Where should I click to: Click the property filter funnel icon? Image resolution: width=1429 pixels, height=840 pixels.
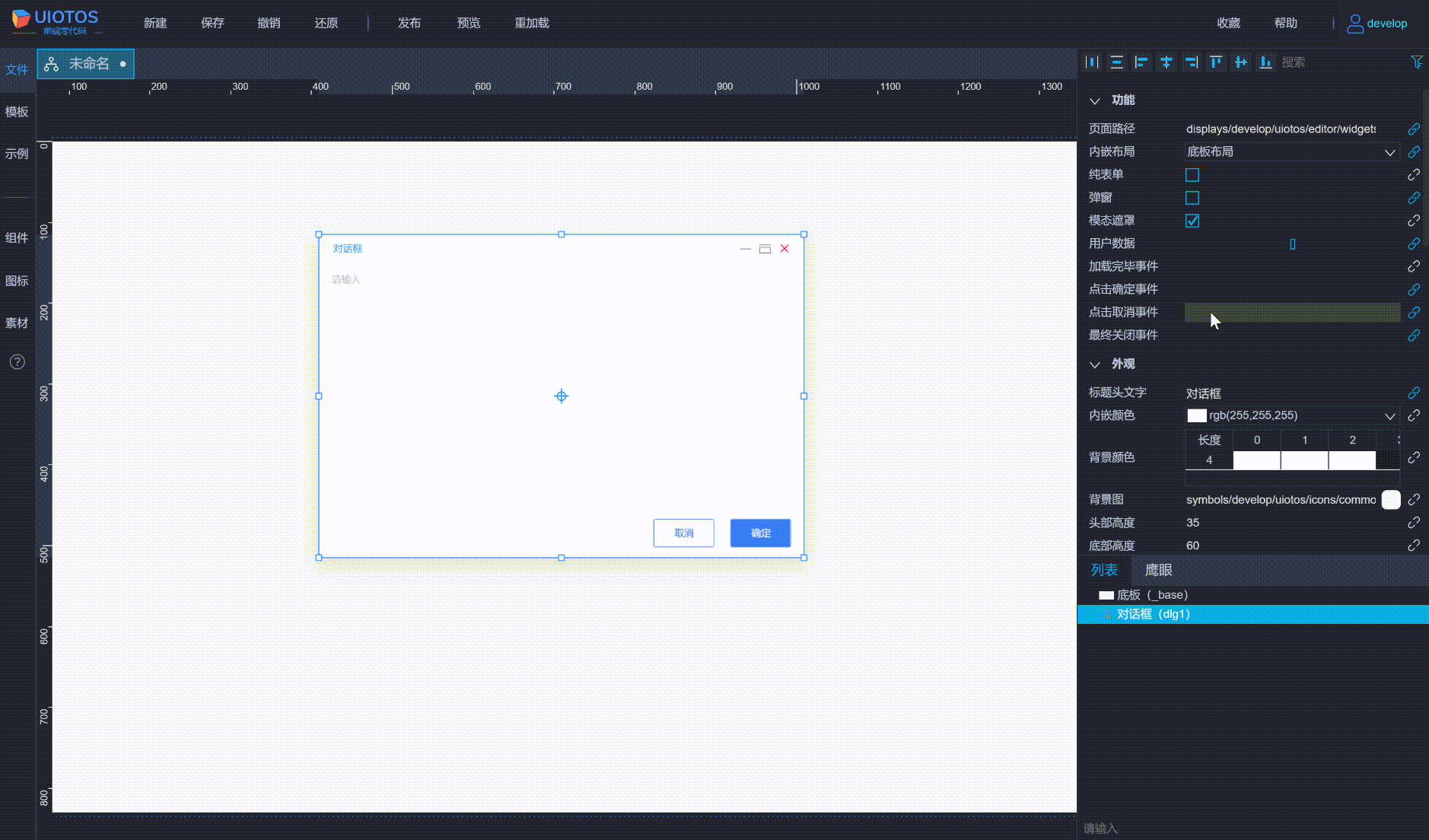tap(1416, 62)
